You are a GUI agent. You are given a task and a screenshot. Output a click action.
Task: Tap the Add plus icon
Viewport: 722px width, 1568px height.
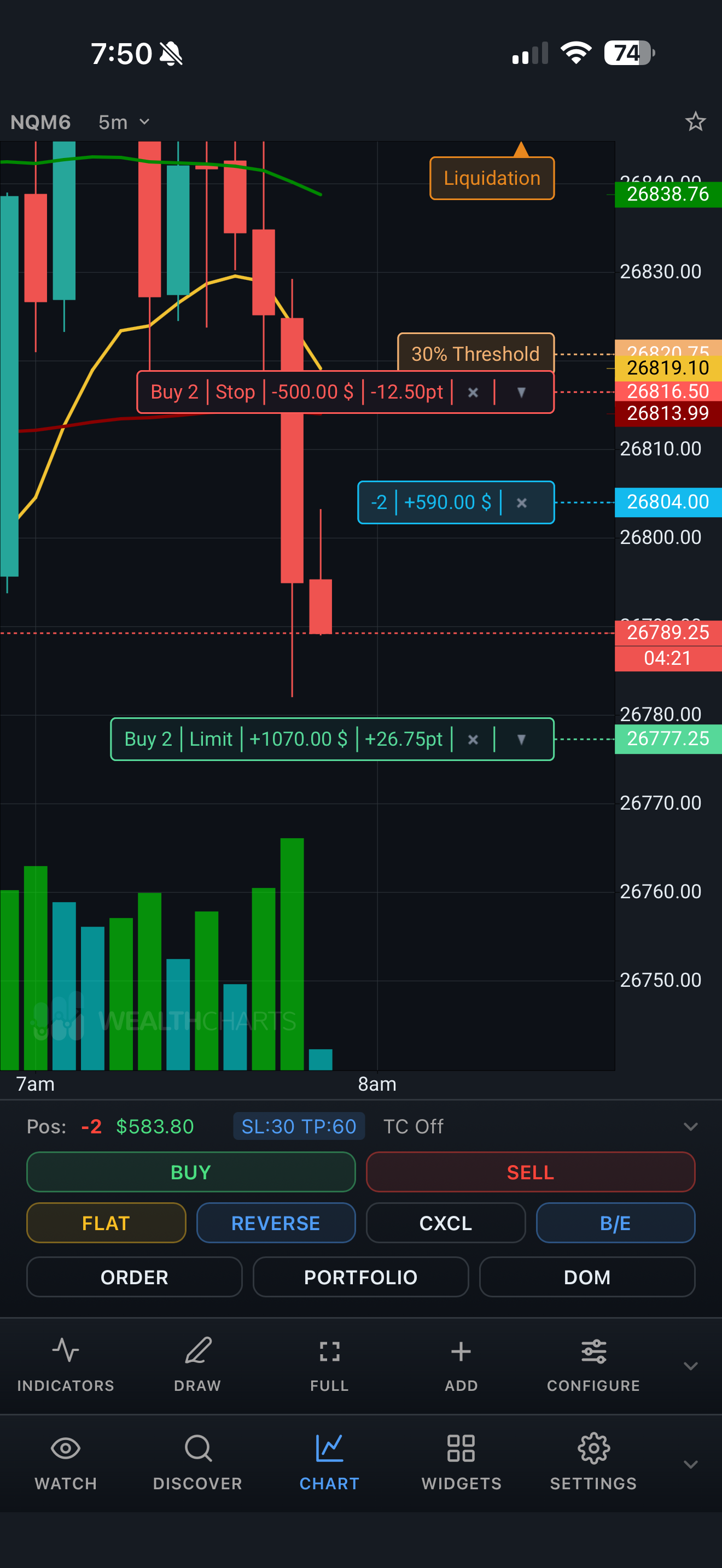click(x=461, y=1361)
